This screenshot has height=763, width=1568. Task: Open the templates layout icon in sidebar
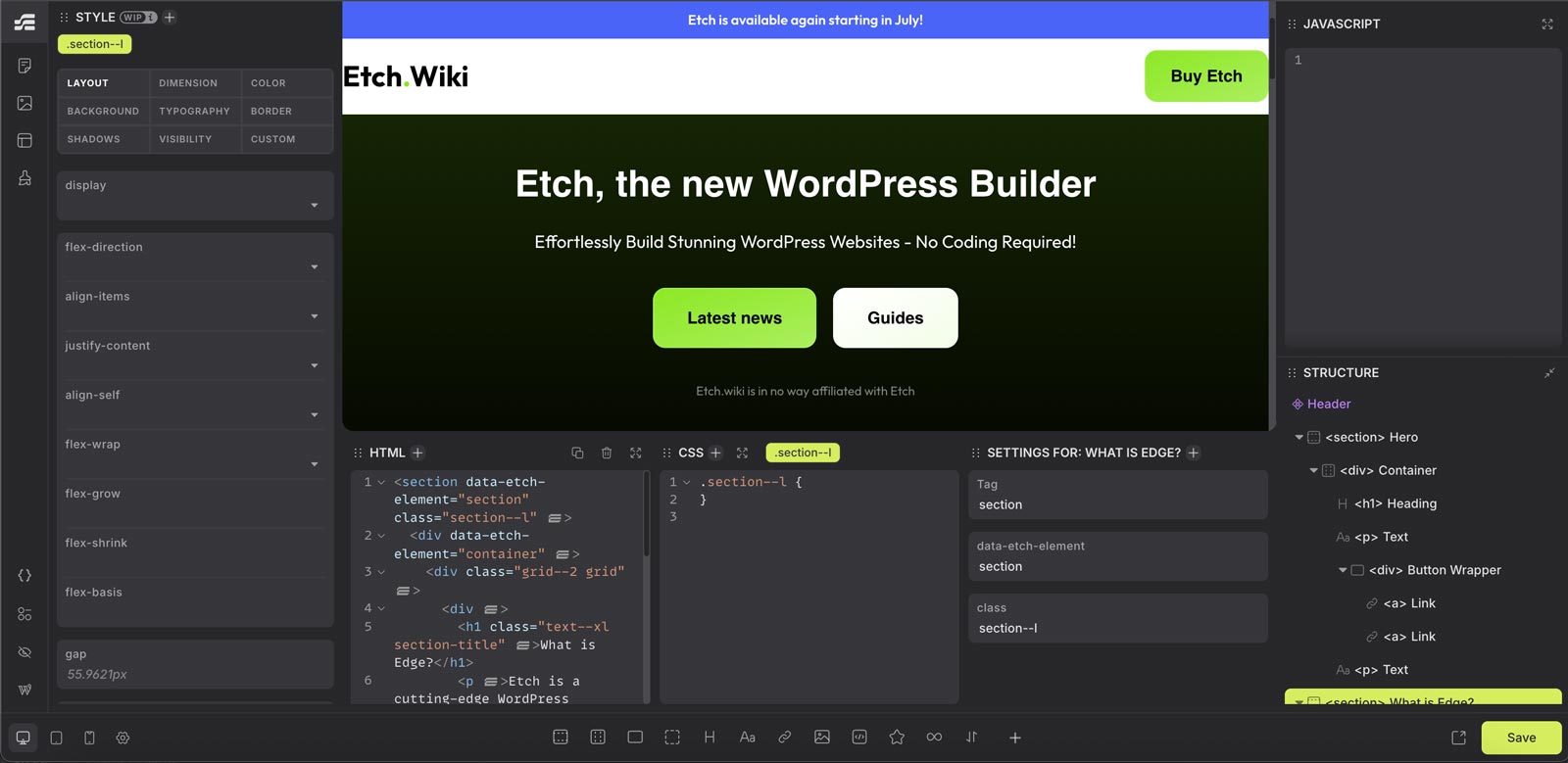24,140
